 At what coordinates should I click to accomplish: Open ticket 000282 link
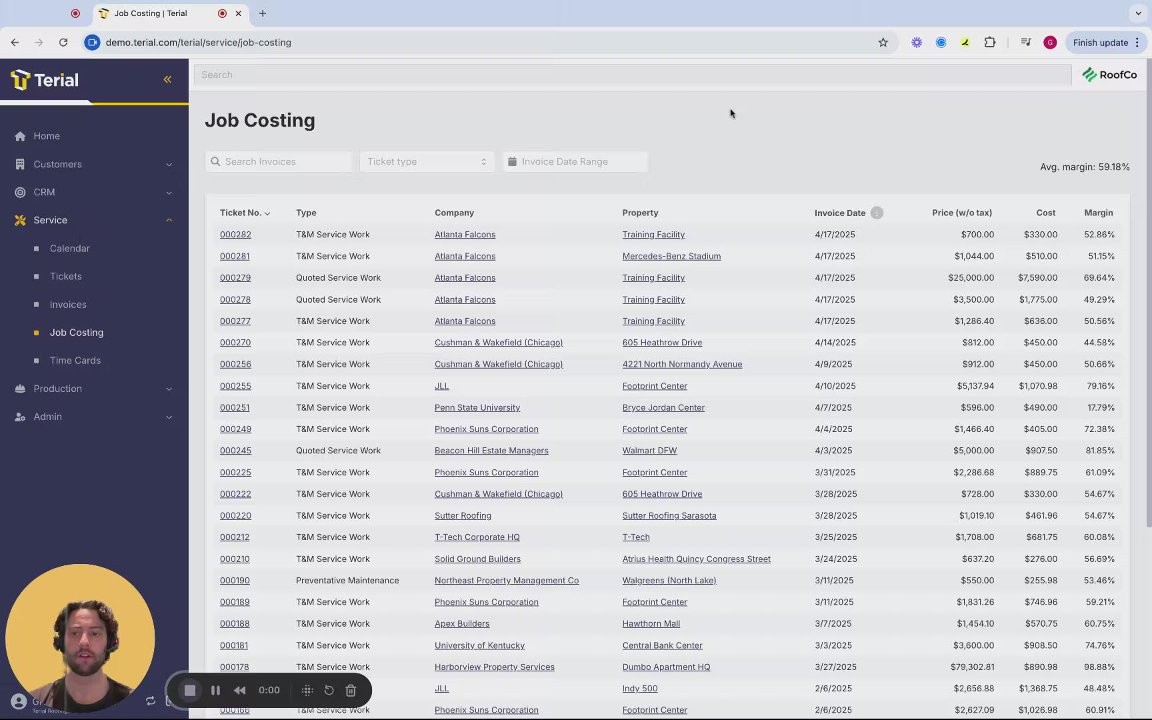click(x=235, y=234)
